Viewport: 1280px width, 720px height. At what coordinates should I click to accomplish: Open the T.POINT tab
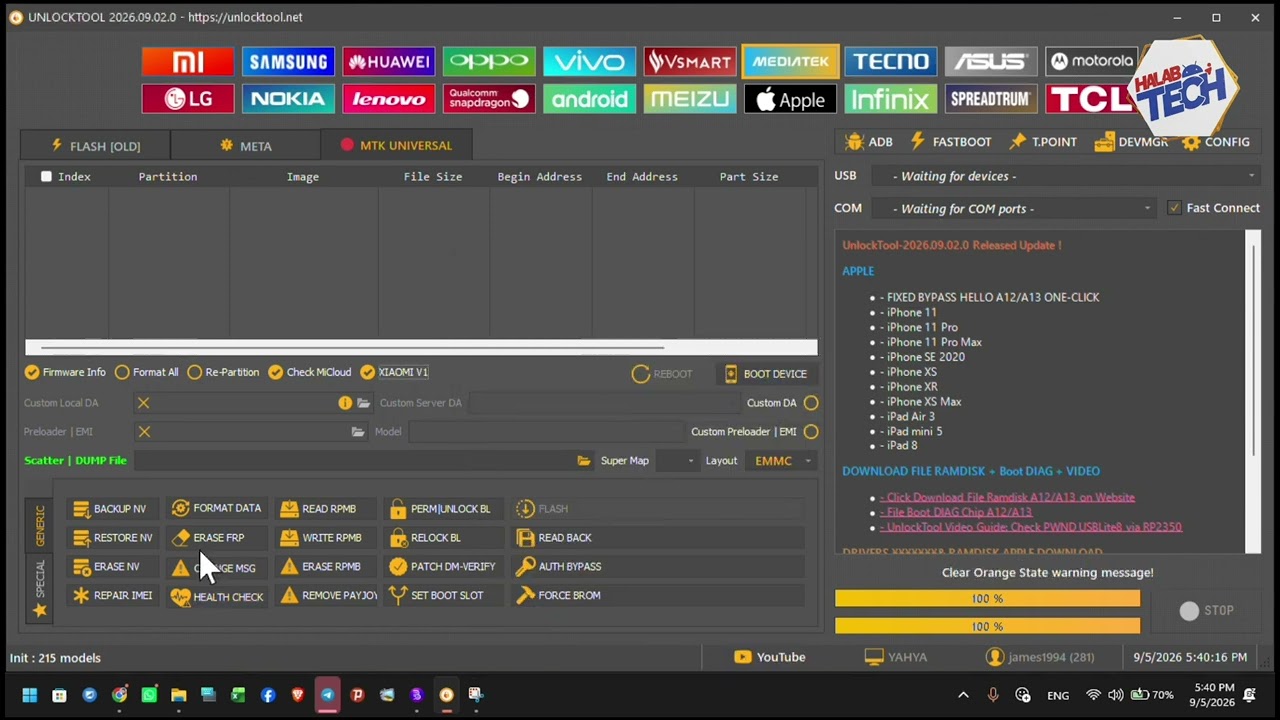[1042, 142]
